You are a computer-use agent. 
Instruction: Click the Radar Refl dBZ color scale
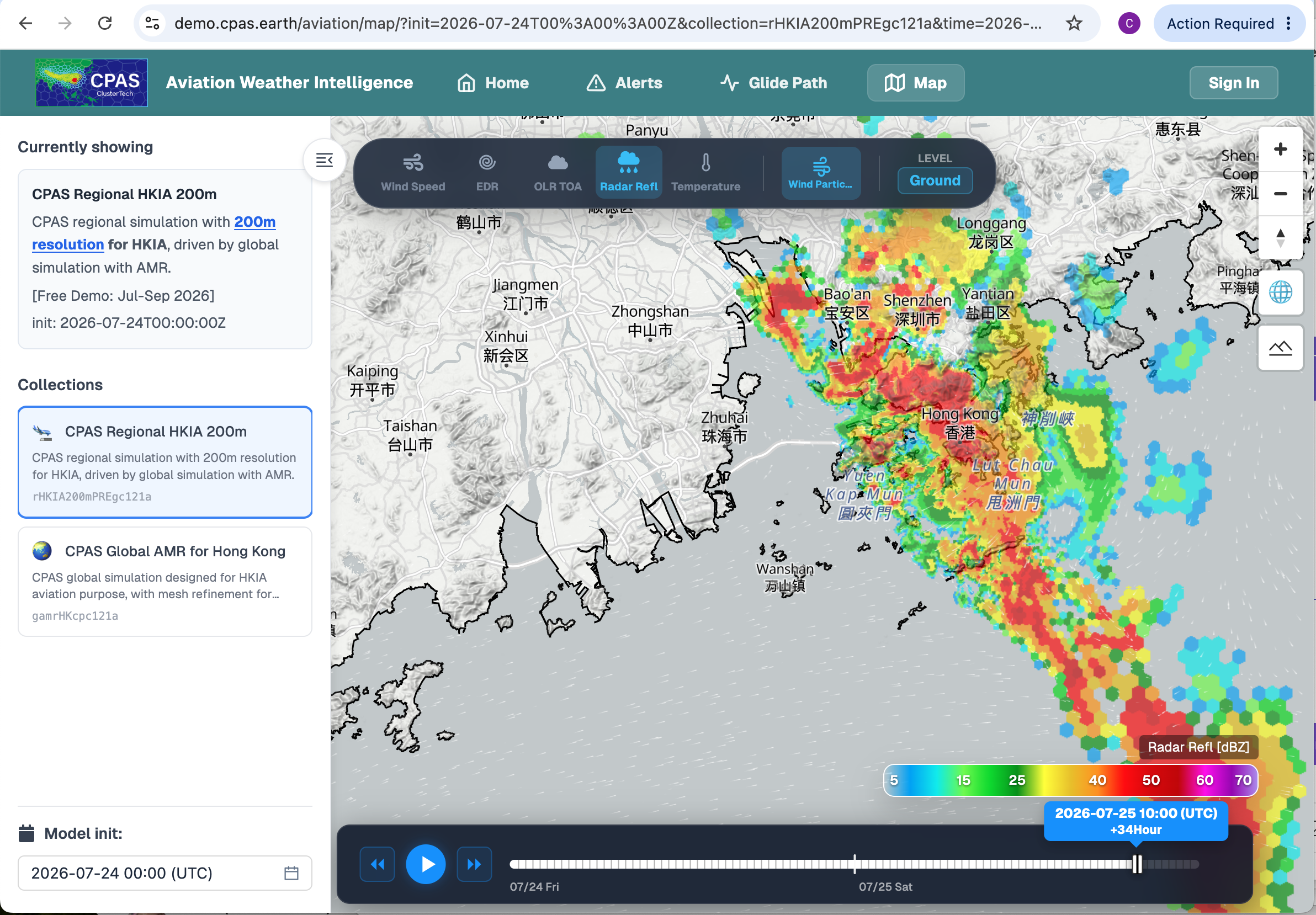pyautogui.click(x=1070, y=780)
